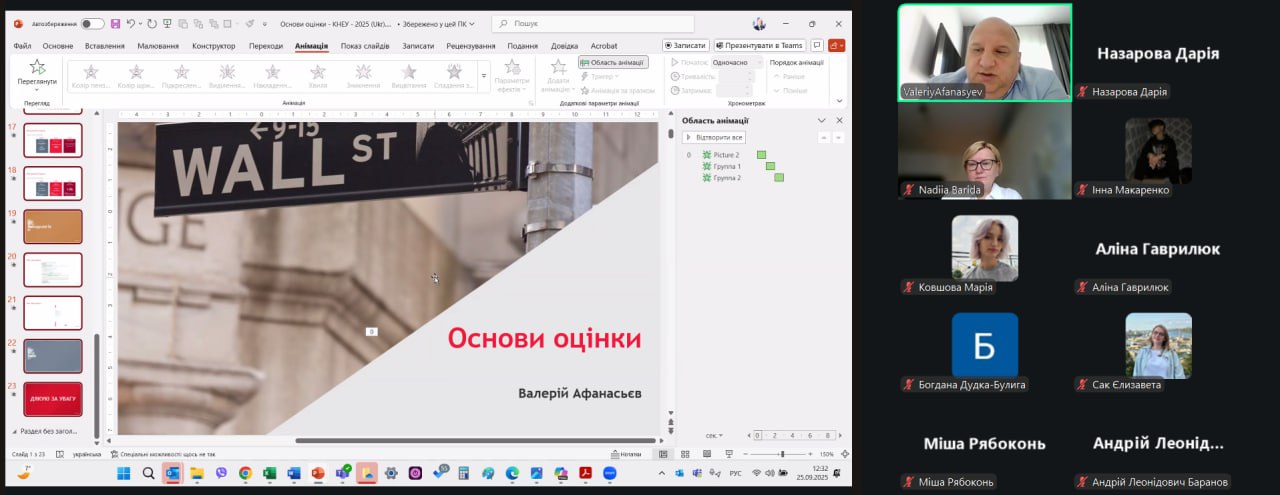Image resolution: width=1280 pixels, height=495 pixels.
Task: Switch to the Slide Show tab
Action: pyautogui.click(x=364, y=46)
